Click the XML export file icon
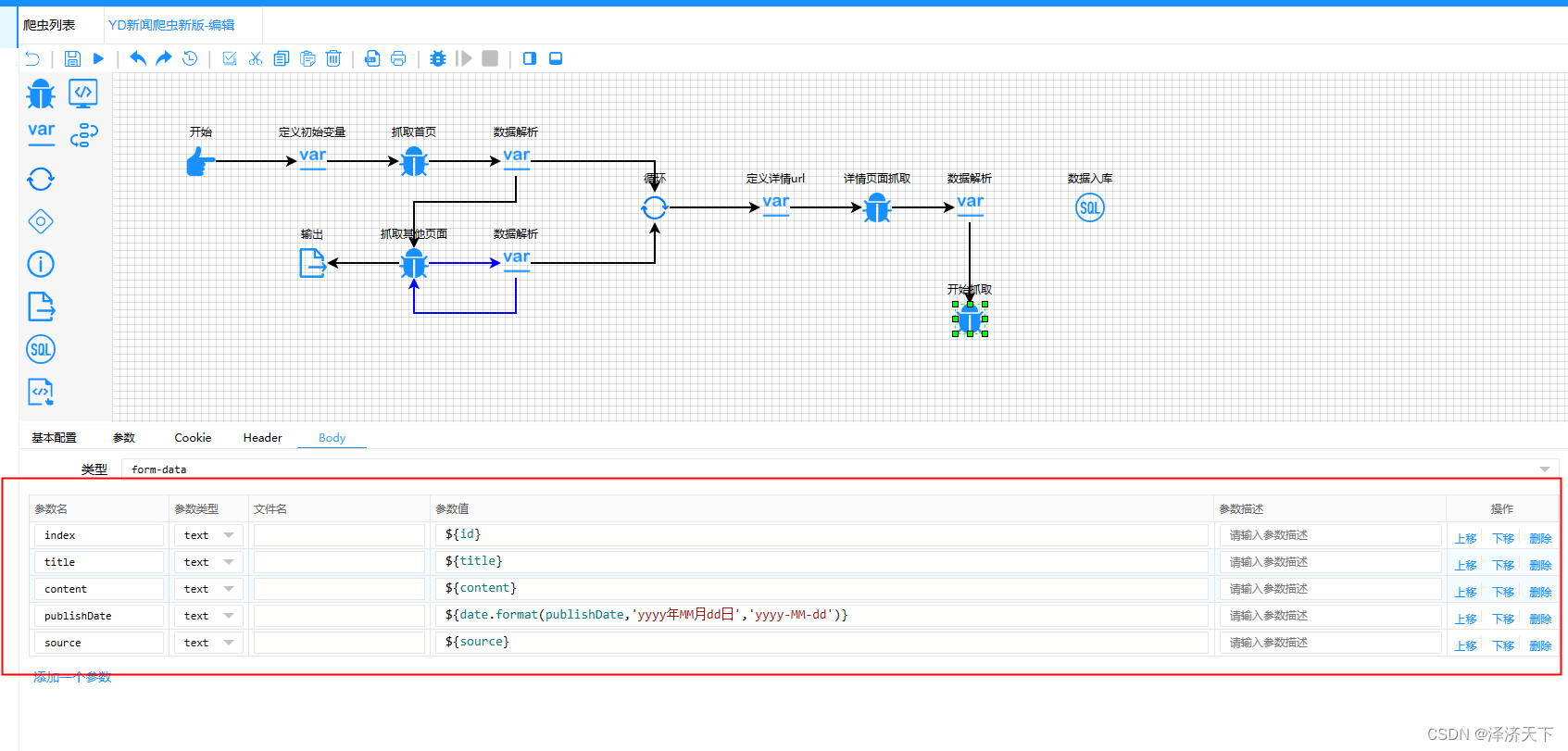Image resolution: width=1568 pixels, height=751 pixels. pyautogui.click(x=372, y=58)
